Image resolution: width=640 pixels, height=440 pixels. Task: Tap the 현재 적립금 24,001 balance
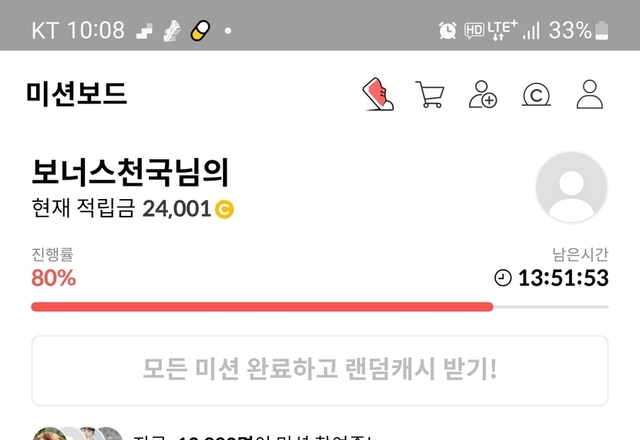click(121, 208)
